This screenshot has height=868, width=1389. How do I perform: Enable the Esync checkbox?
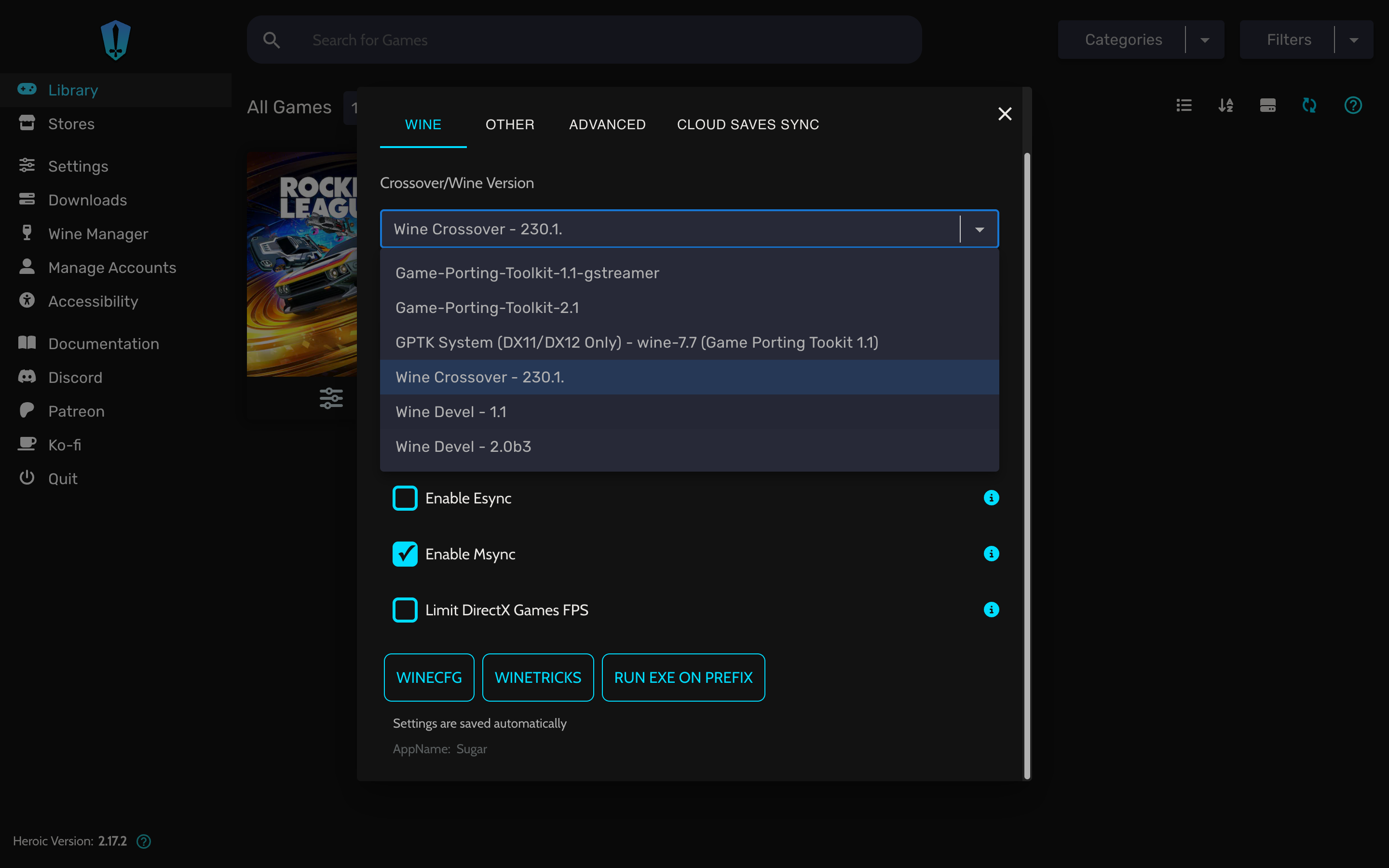(x=405, y=498)
